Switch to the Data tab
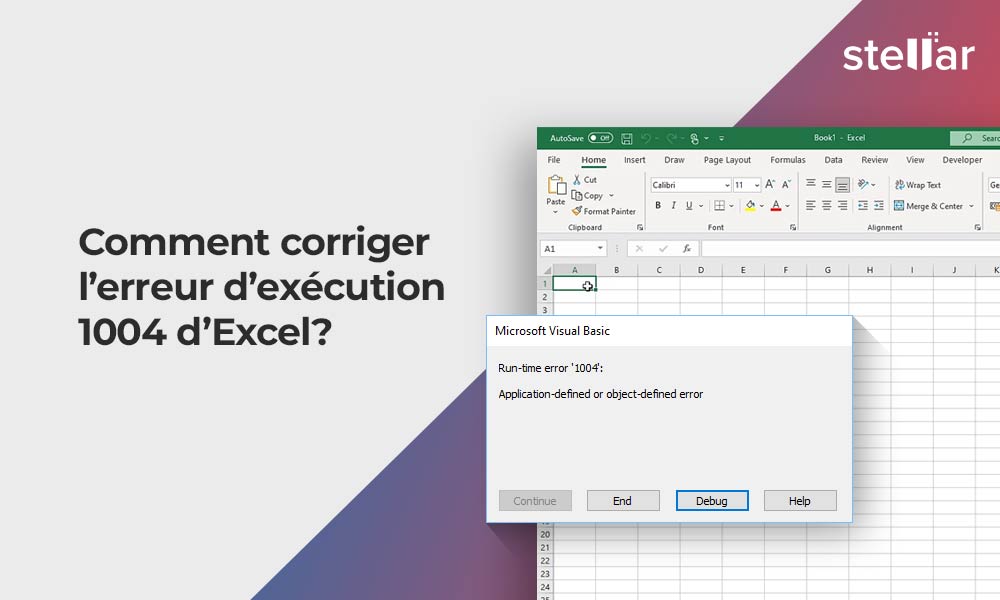 [x=833, y=160]
